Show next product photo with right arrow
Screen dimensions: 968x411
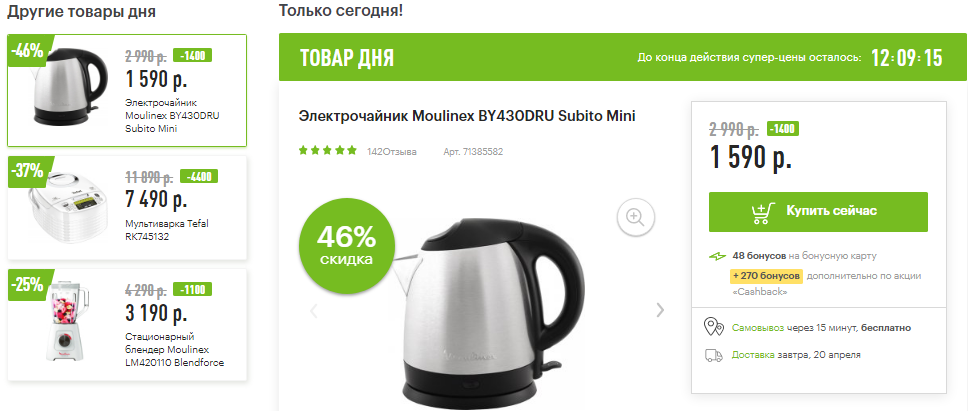pos(661,310)
